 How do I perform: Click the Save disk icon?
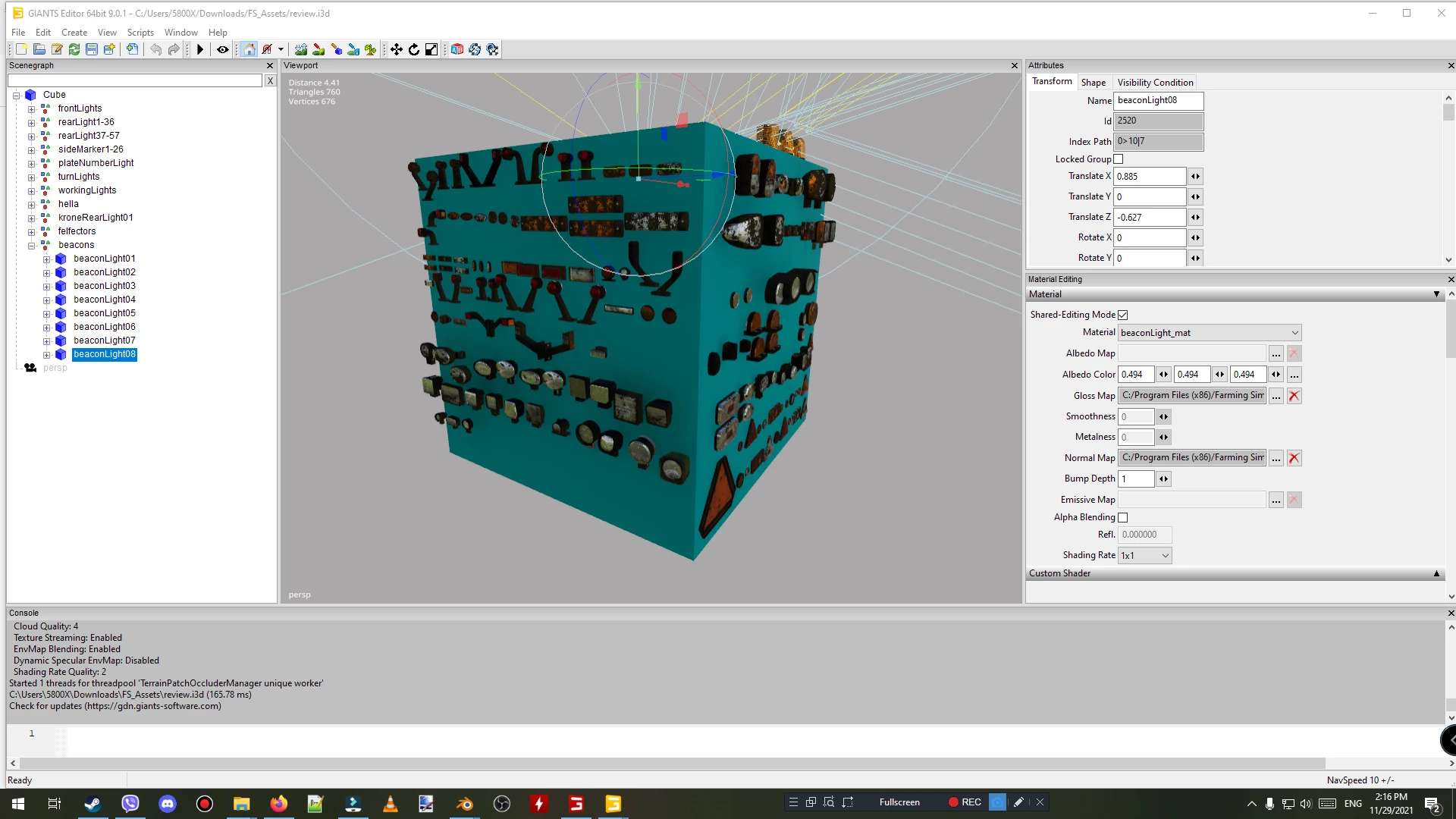pyautogui.click(x=92, y=49)
